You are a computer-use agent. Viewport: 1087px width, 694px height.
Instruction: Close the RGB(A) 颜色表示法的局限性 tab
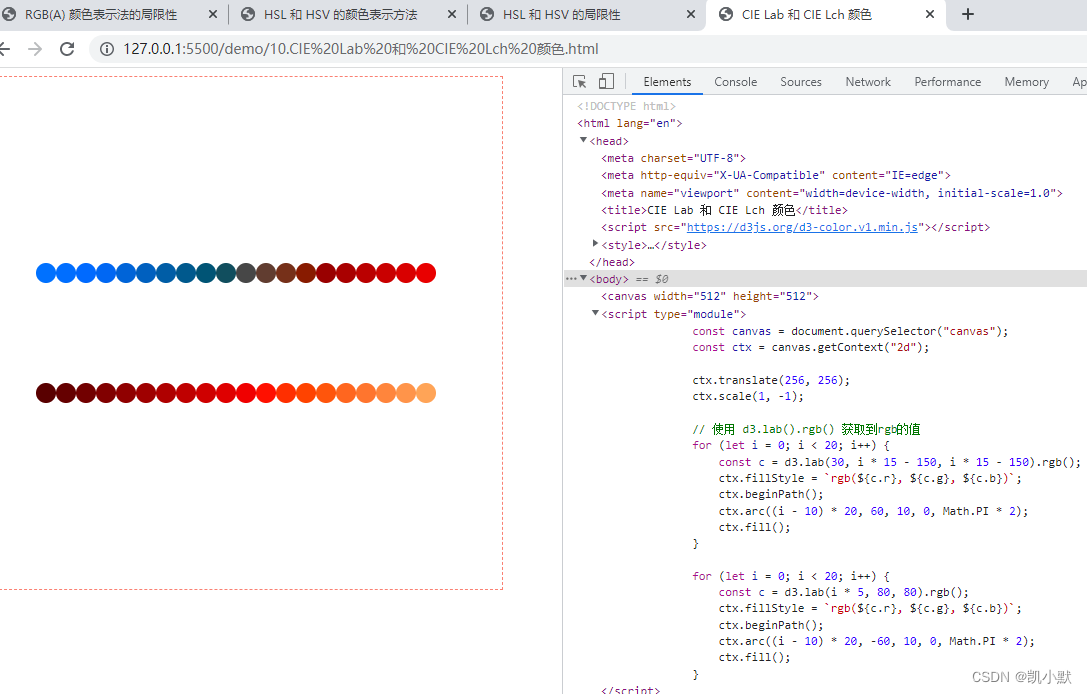213,15
